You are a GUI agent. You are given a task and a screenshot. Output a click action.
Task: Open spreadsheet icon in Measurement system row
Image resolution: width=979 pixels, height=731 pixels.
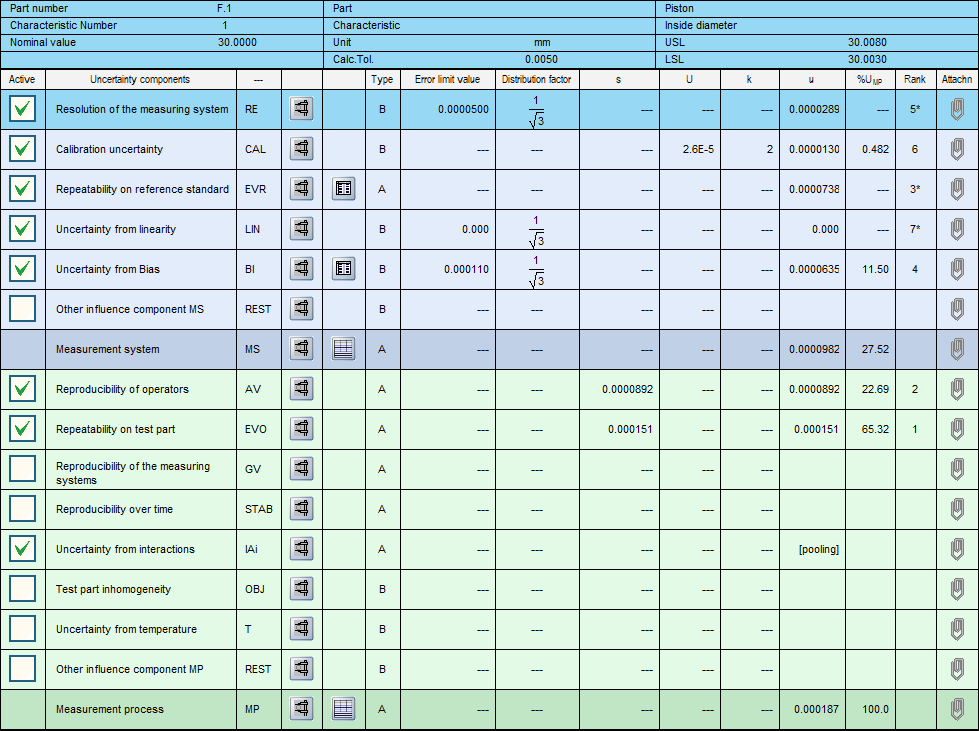[343, 348]
